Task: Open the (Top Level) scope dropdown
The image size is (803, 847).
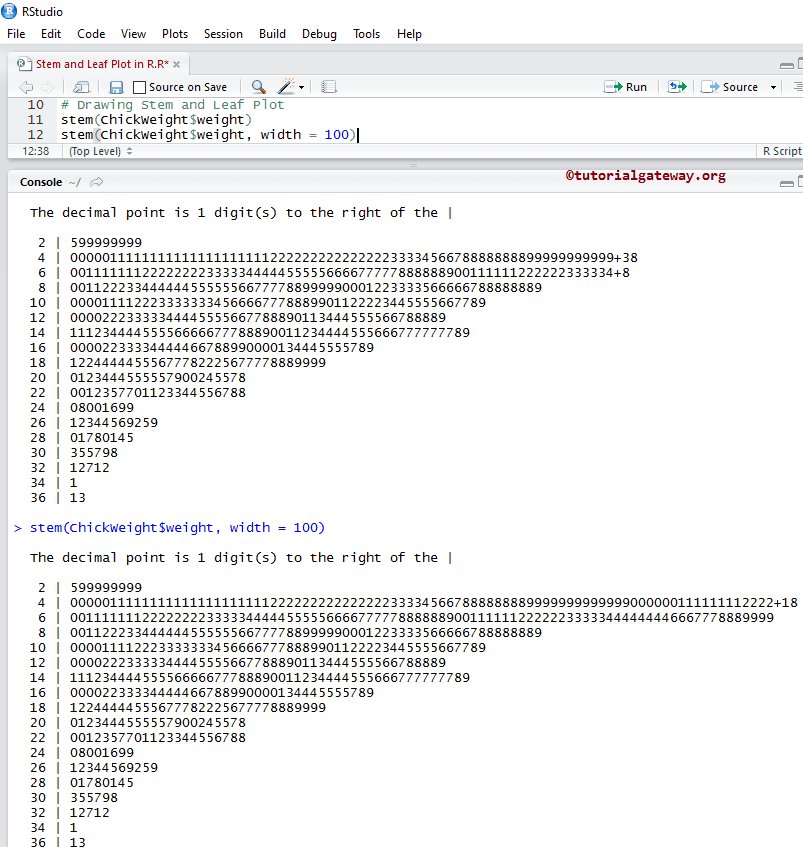Action: tap(100, 151)
